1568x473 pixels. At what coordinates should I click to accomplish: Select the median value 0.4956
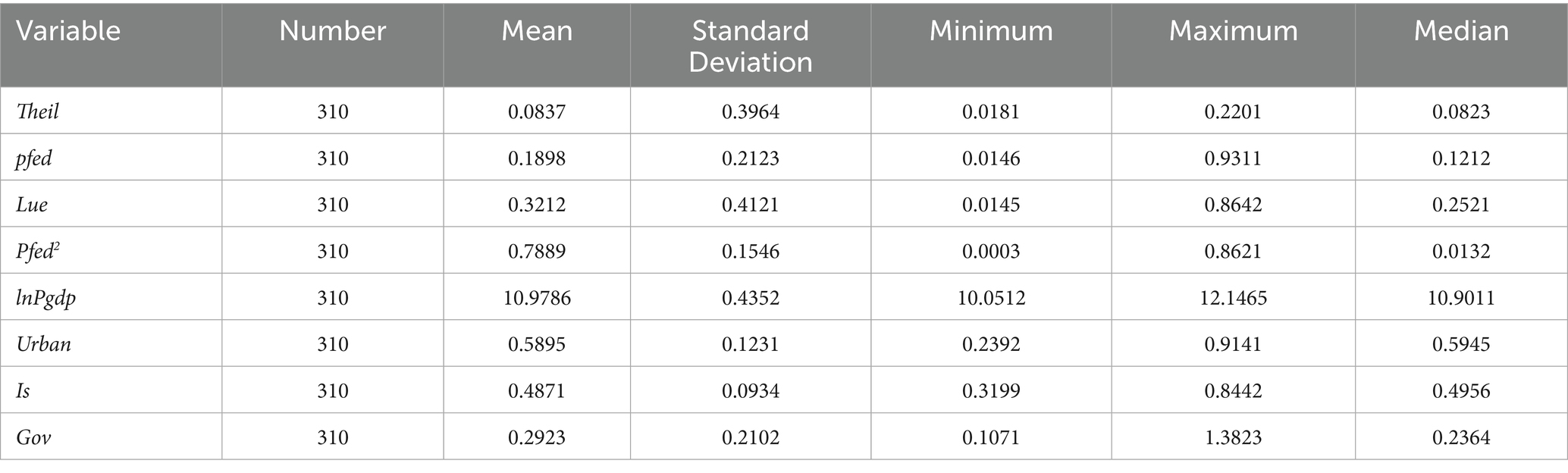pos(1461,391)
